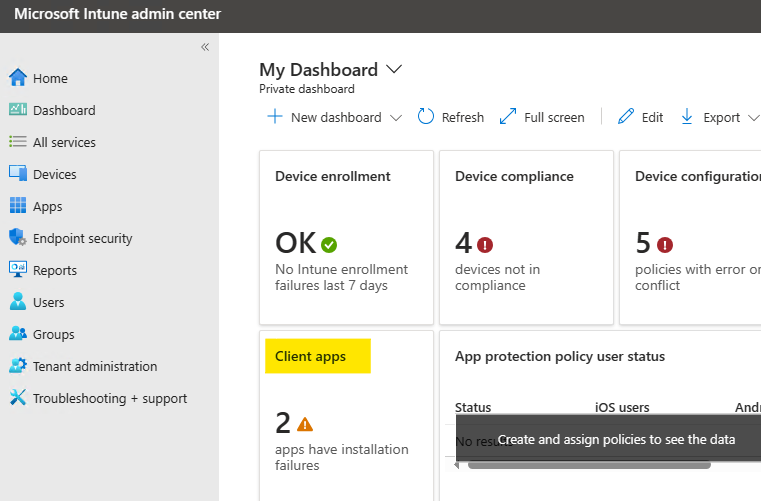761x501 pixels.
Task: Click the Troubleshooting wrench icon
Action: coord(18,398)
